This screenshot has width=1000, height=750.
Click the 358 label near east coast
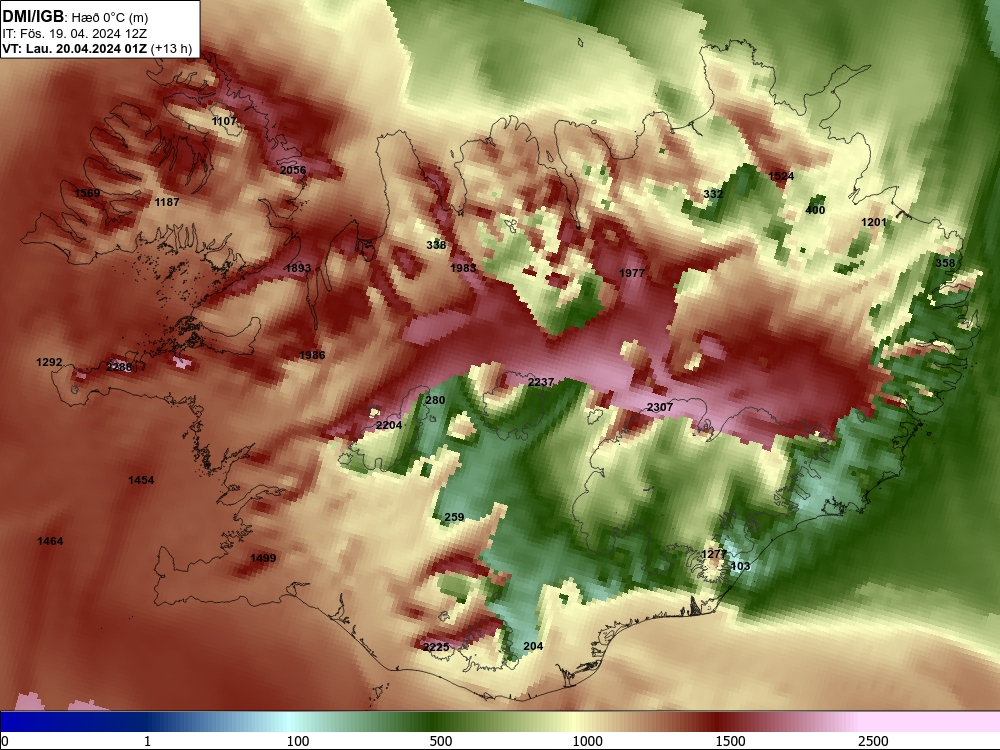pos(945,263)
